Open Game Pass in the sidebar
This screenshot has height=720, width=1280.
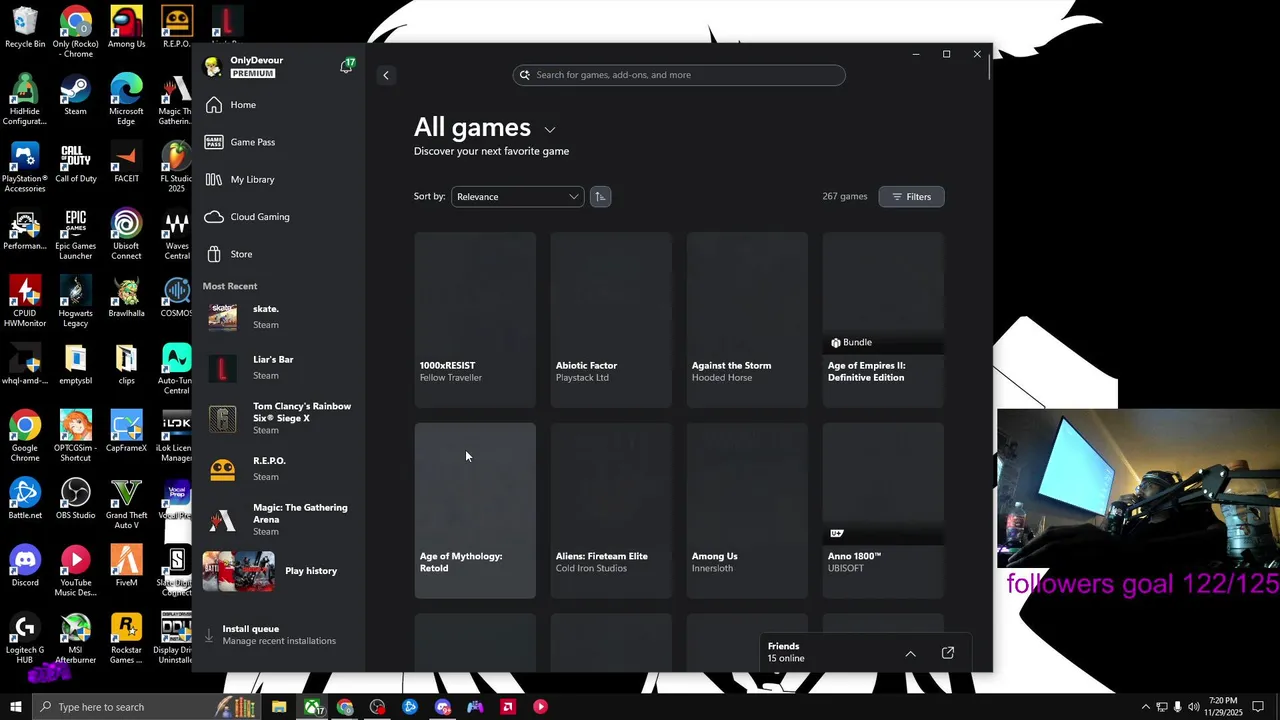coord(280,142)
